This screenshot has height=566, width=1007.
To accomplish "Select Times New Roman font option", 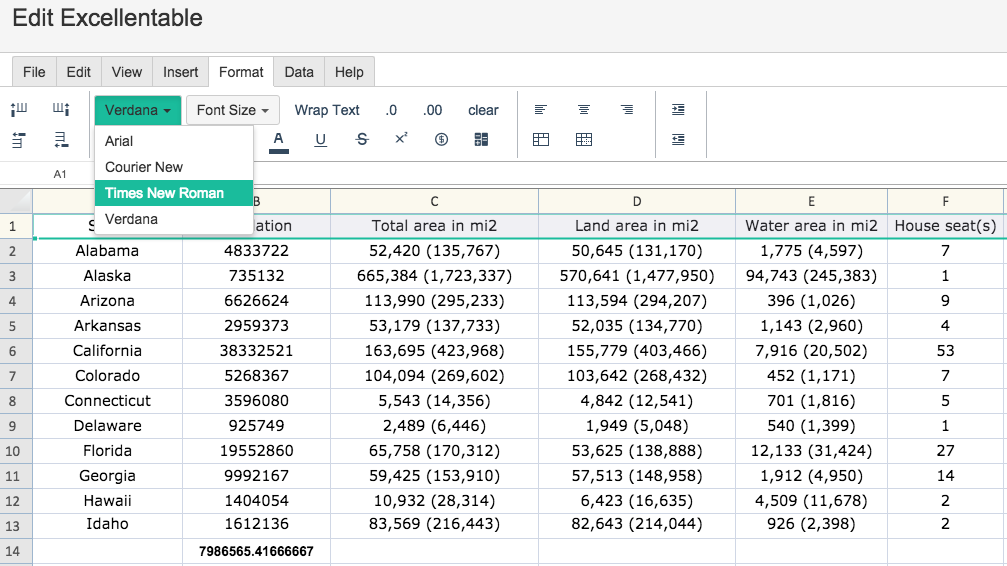I will pos(164,193).
